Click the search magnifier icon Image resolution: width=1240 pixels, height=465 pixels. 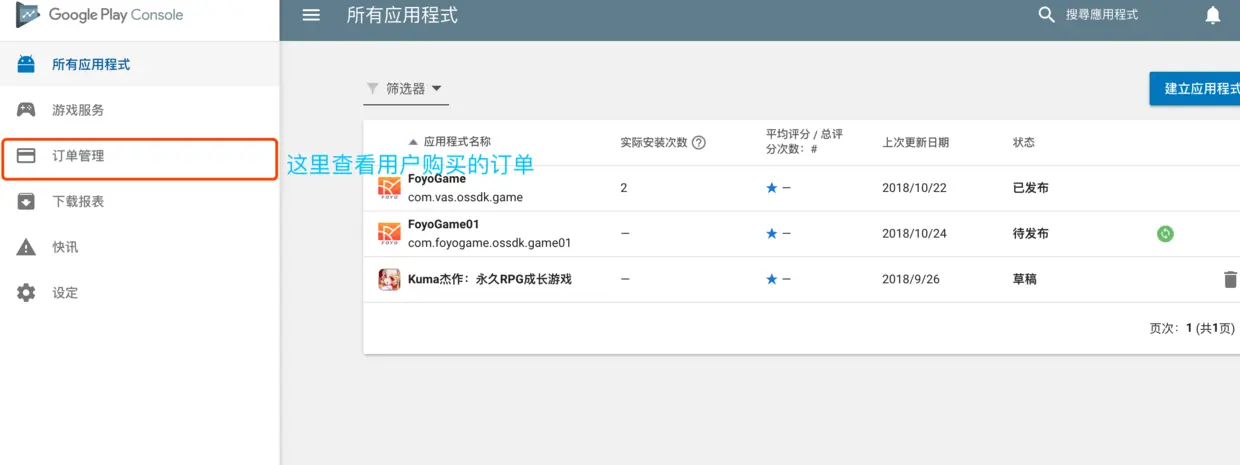[1046, 15]
